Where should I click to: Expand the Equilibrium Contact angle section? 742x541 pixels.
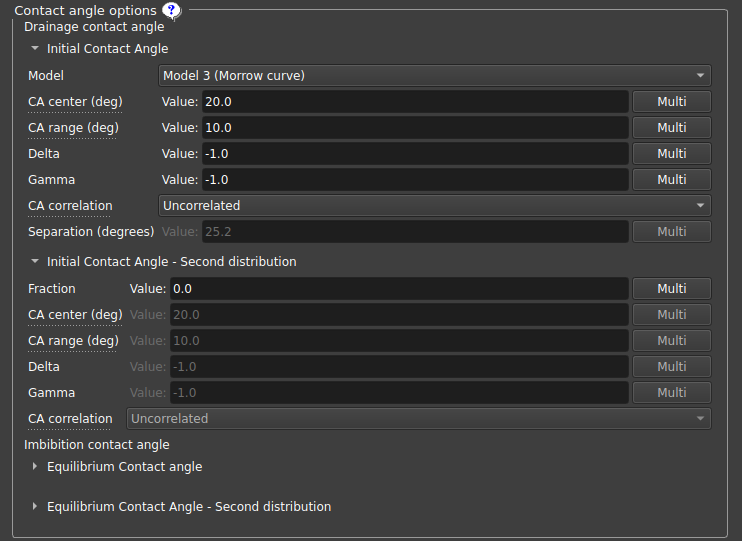pyautogui.click(x=36, y=467)
